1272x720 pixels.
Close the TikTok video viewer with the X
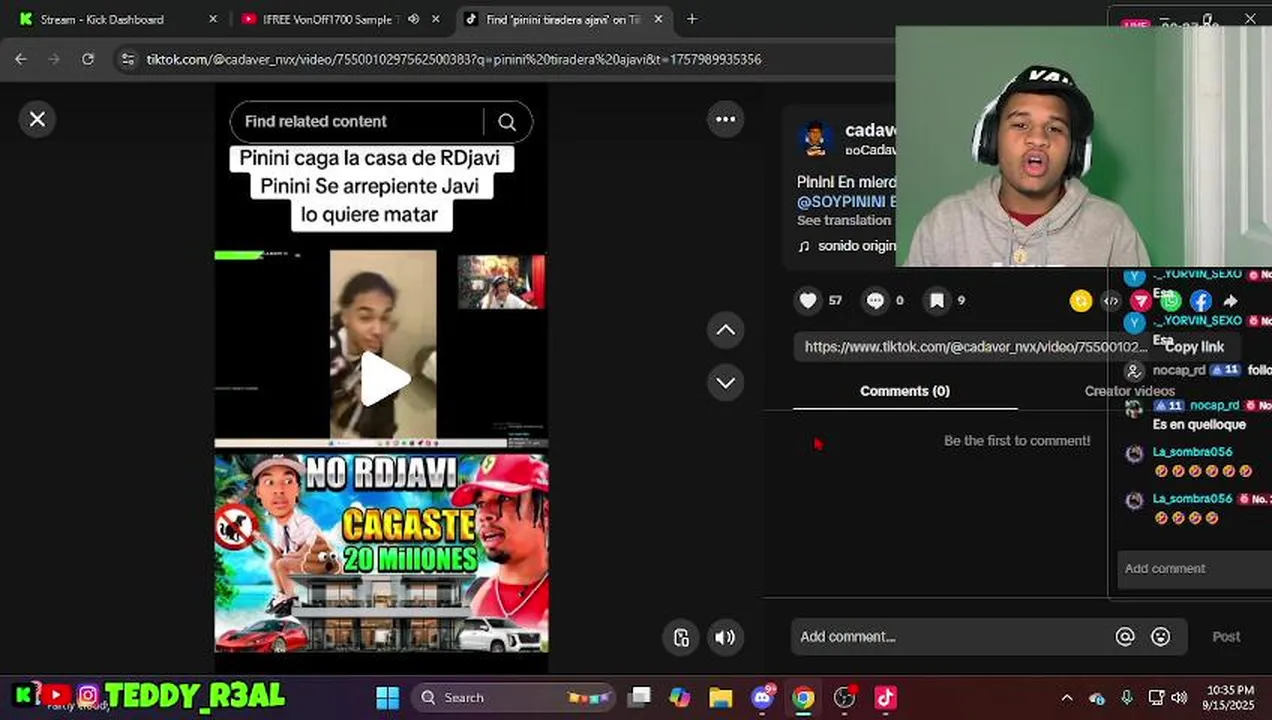[37, 119]
